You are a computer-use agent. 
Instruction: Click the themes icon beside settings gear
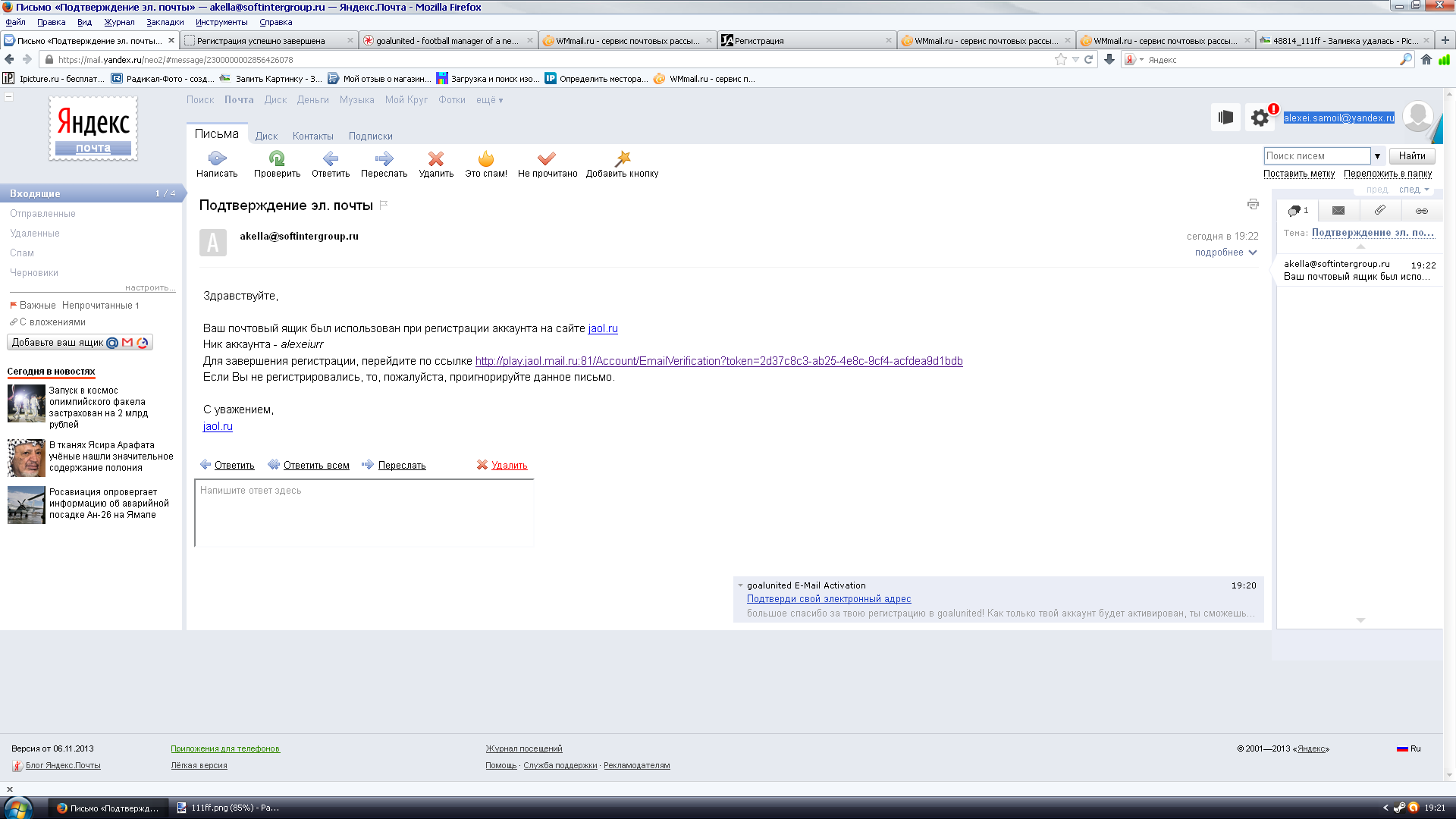pos(1225,117)
